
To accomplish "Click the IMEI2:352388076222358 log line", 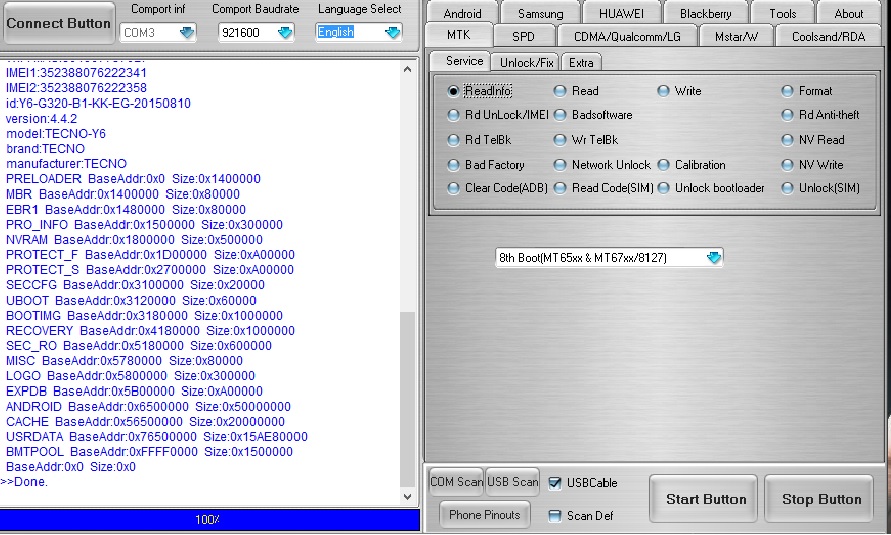I will (76, 88).
